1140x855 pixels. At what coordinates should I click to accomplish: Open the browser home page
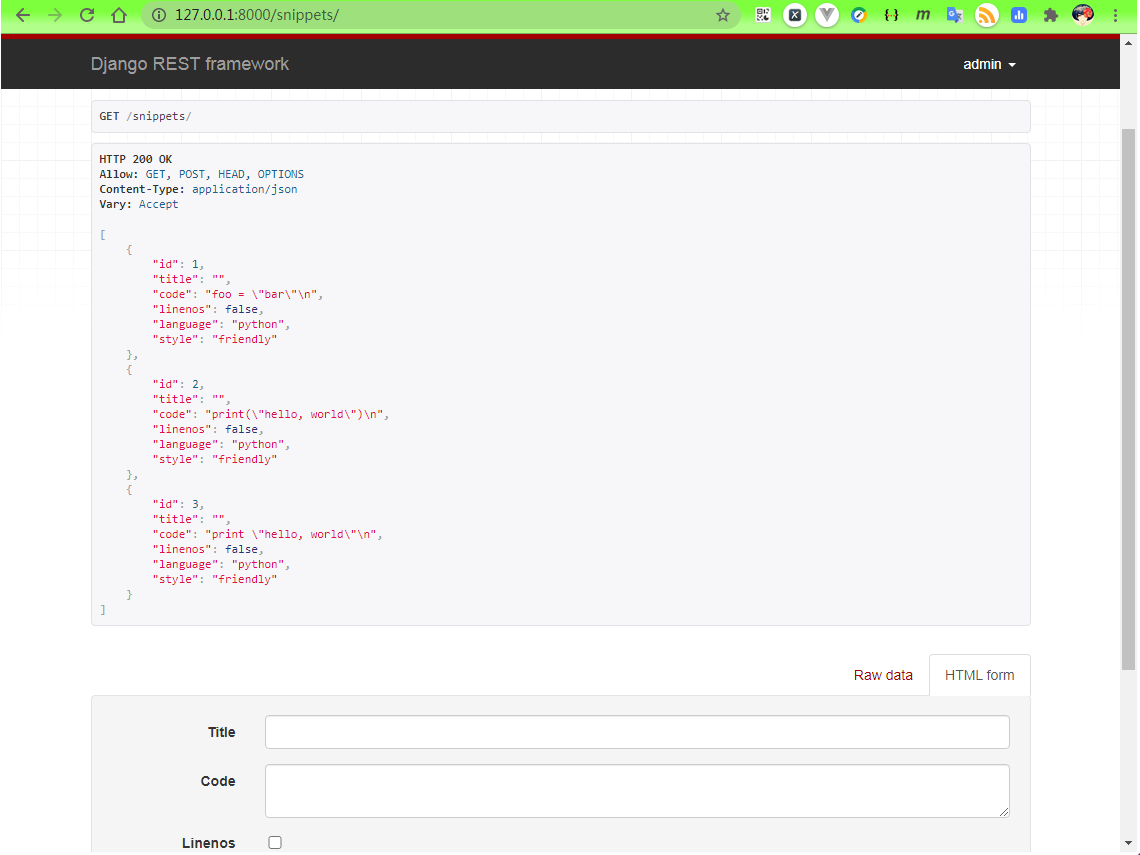(x=119, y=15)
